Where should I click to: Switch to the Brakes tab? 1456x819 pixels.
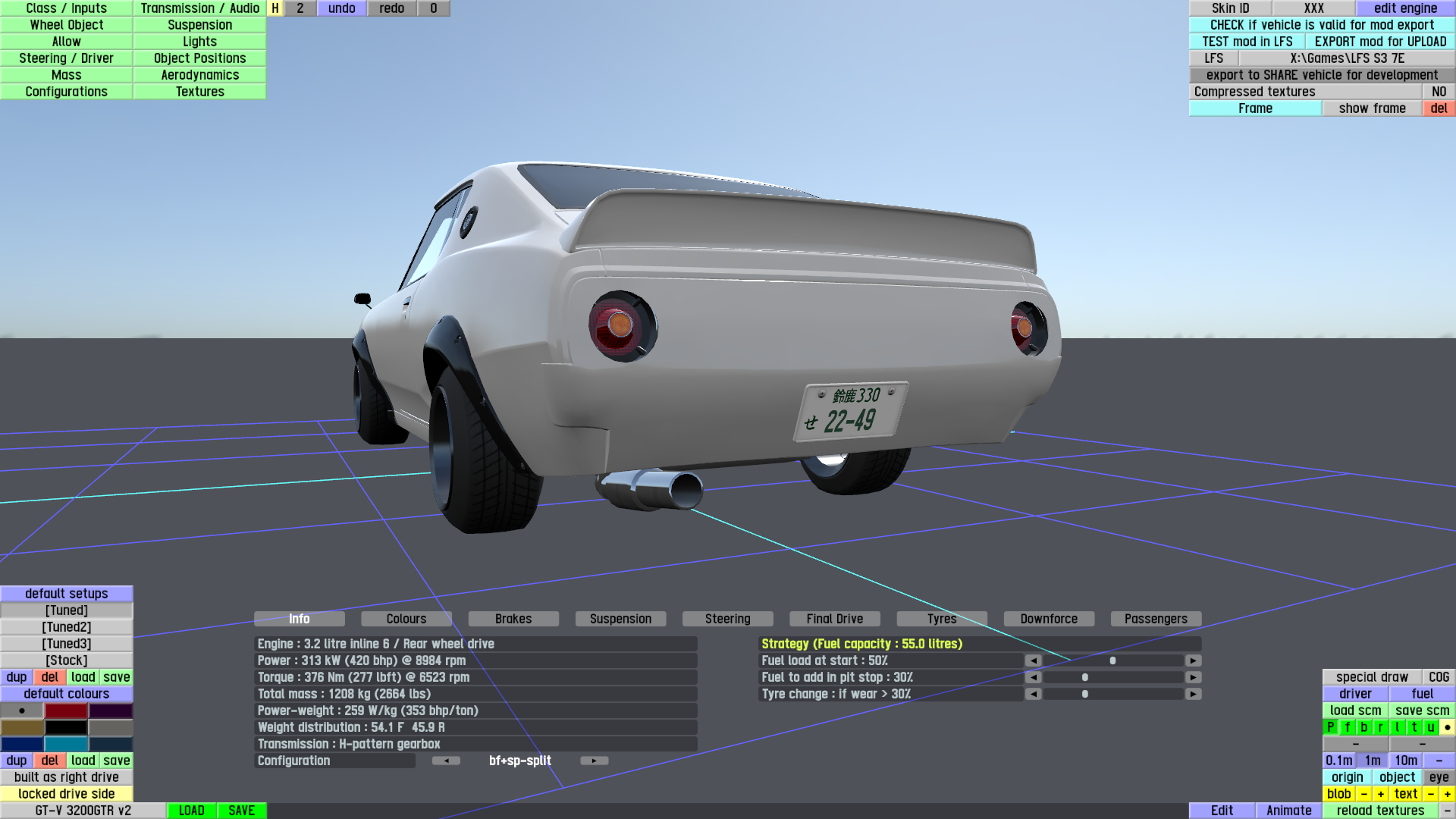(x=513, y=619)
